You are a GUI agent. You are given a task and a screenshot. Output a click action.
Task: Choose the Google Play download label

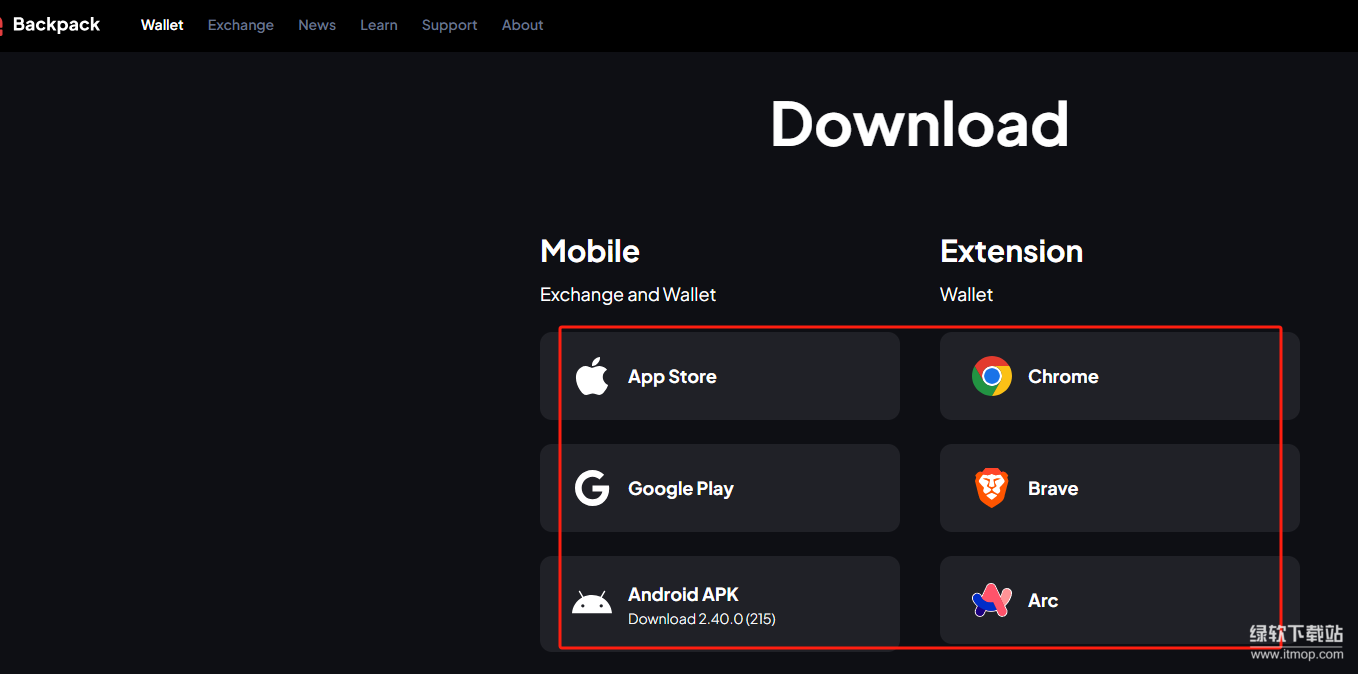coord(680,489)
